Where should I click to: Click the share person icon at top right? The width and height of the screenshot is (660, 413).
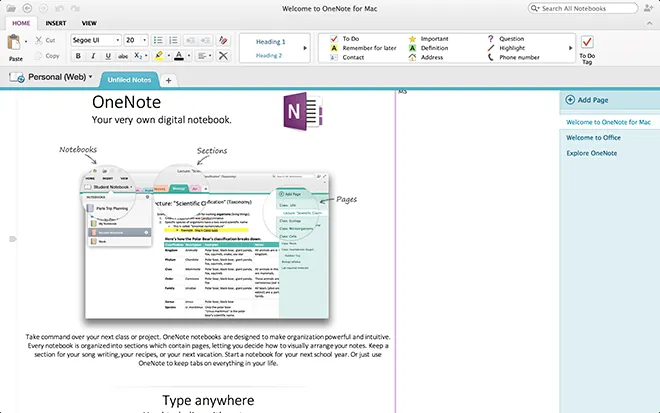[648, 8]
